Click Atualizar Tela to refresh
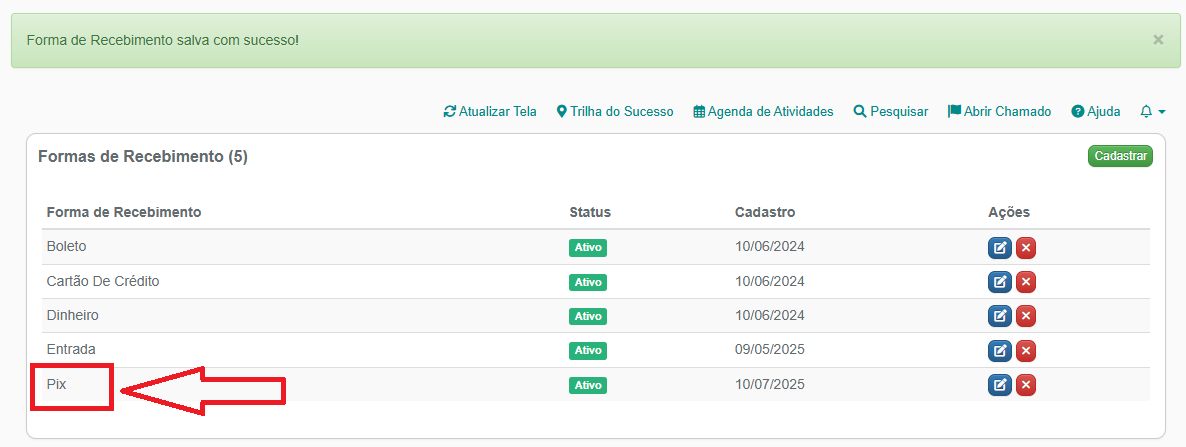 (x=490, y=112)
